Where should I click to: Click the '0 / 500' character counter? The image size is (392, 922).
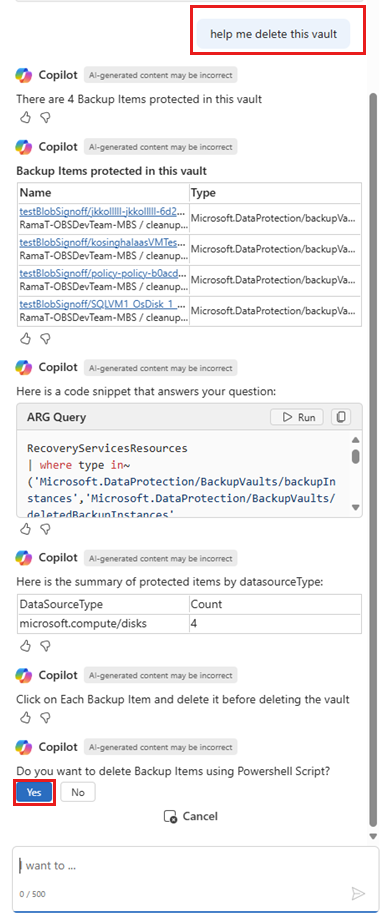[32, 894]
